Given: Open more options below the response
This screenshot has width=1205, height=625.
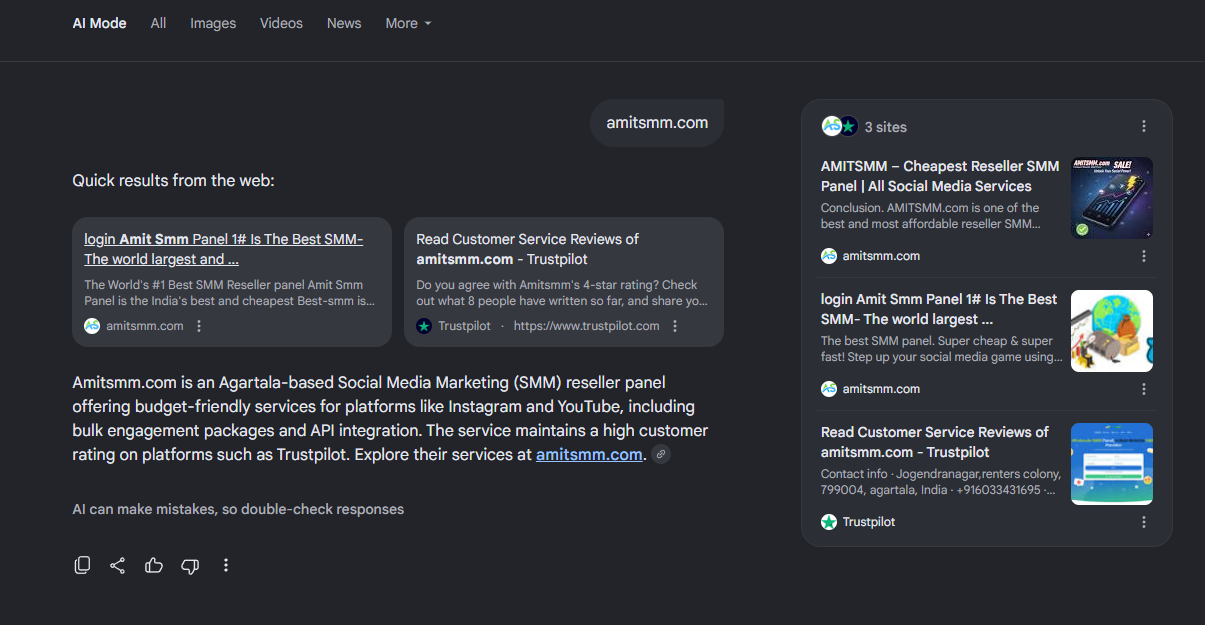Looking at the screenshot, I should click(x=226, y=565).
